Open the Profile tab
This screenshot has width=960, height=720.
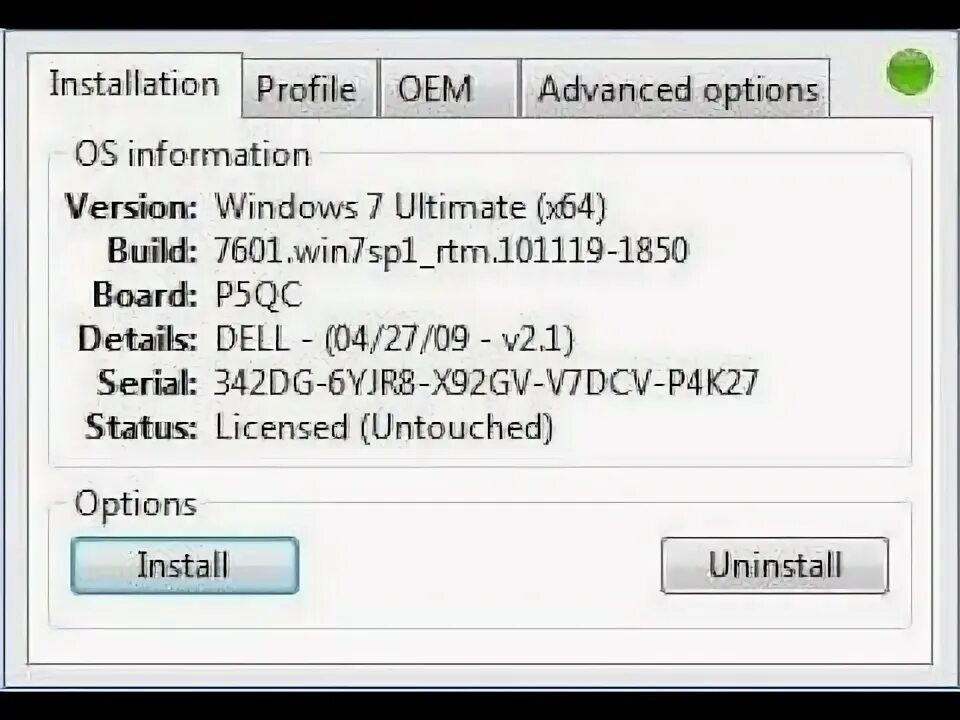[x=310, y=89]
